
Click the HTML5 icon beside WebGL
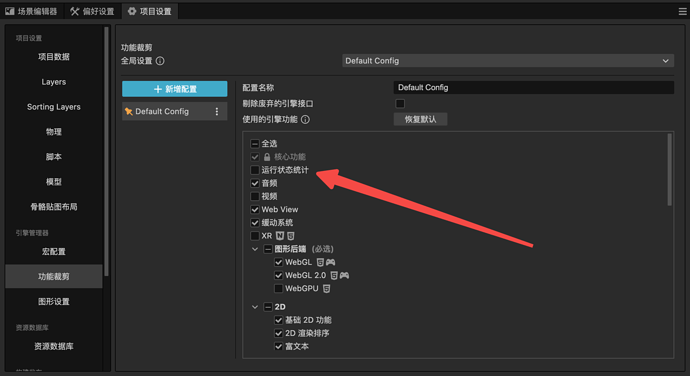320,262
